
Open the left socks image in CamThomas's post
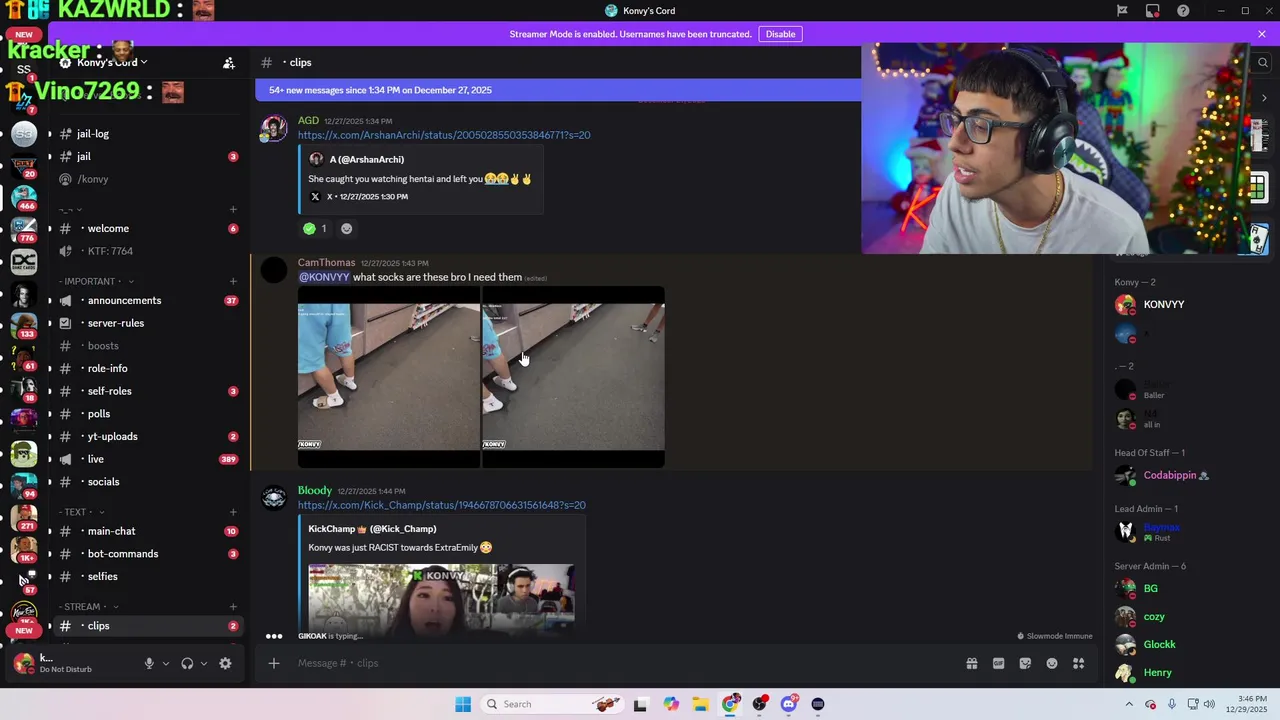389,377
